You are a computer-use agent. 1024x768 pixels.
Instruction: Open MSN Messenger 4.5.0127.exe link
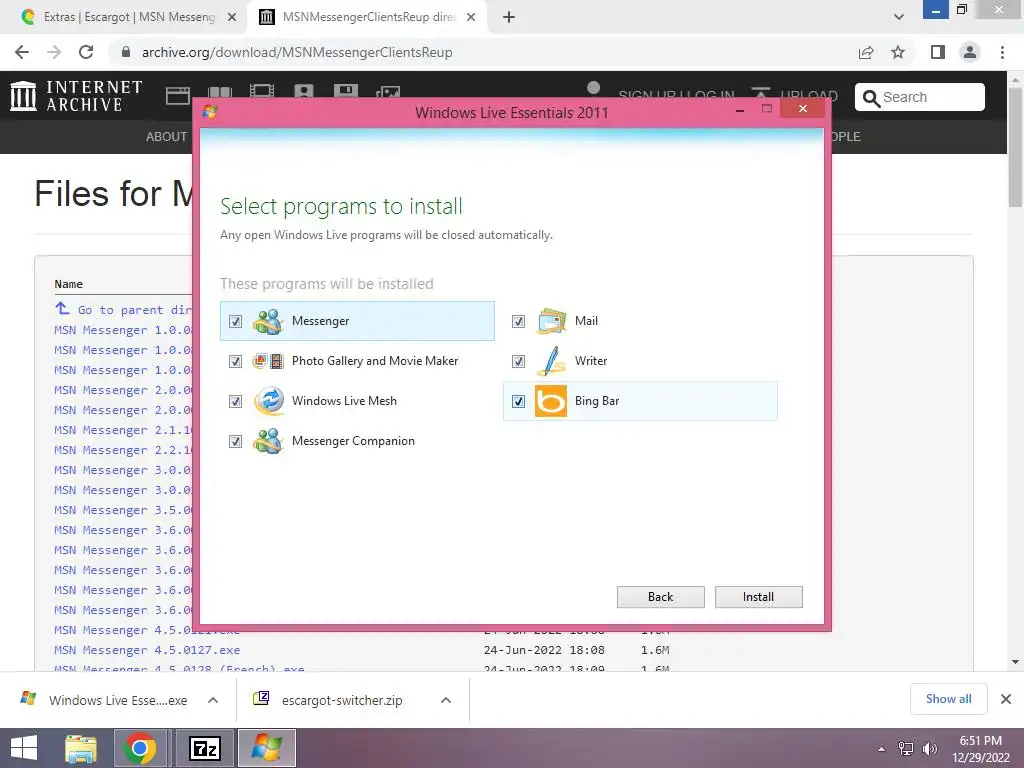pyautogui.click(x=147, y=650)
